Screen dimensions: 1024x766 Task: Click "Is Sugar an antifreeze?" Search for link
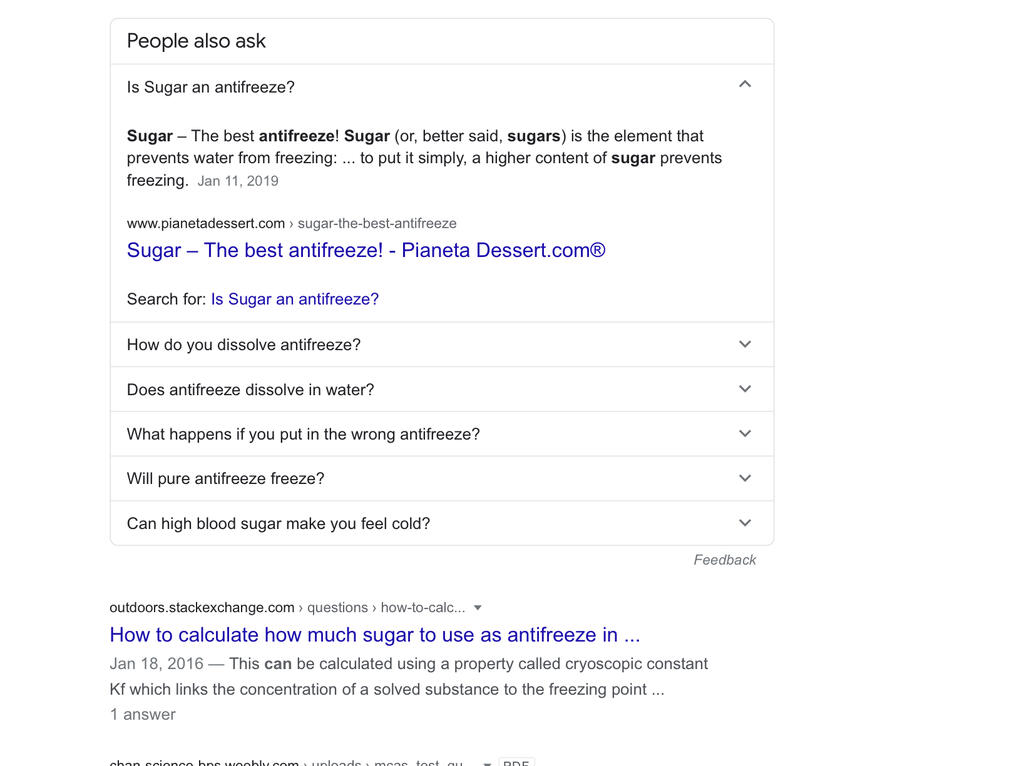point(294,299)
